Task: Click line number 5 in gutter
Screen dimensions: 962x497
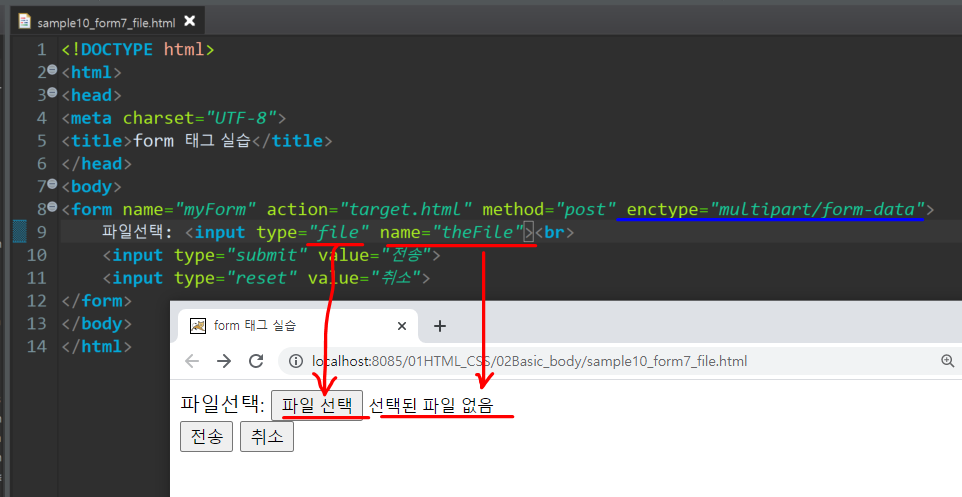Action: pyautogui.click(x=42, y=141)
